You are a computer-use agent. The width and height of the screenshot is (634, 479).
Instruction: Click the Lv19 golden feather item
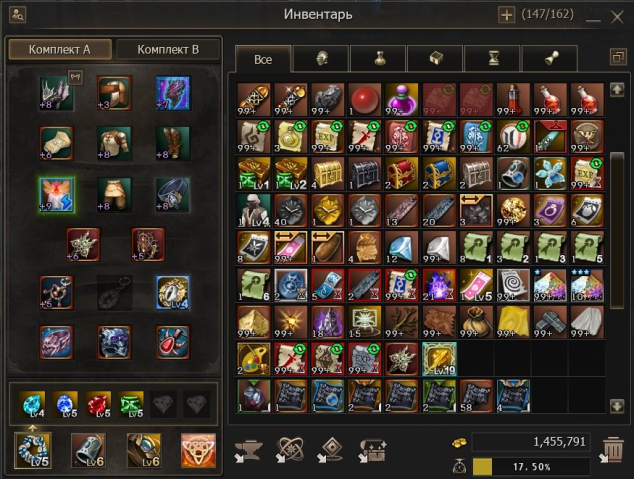point(439,359)
